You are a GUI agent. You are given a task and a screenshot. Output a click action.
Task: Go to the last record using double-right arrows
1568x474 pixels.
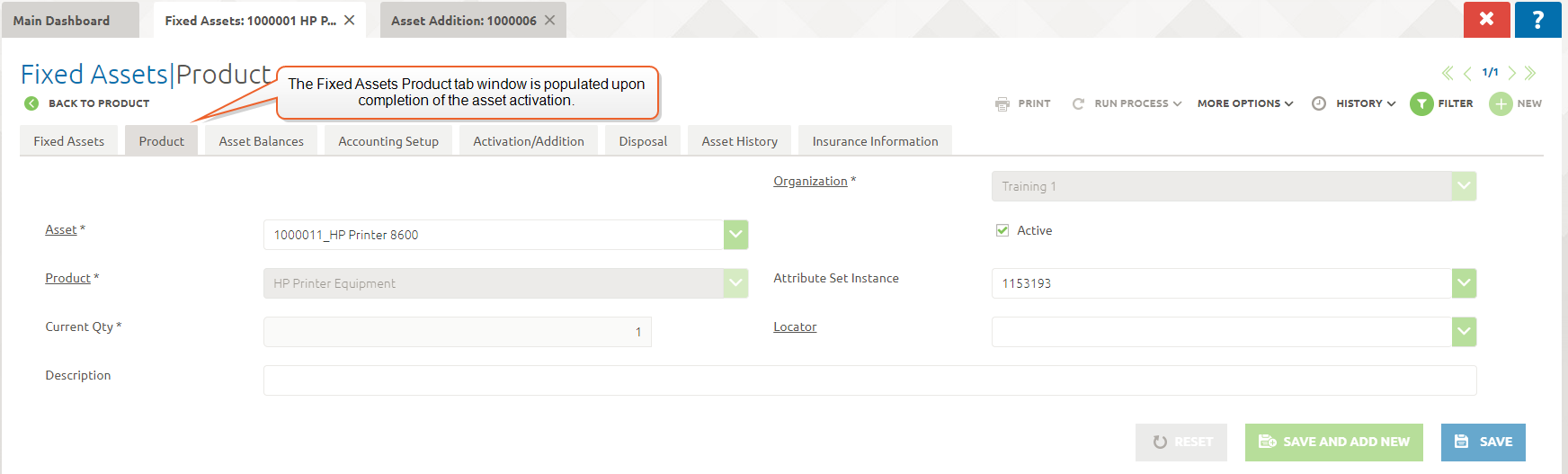(x=1530, y=73)
